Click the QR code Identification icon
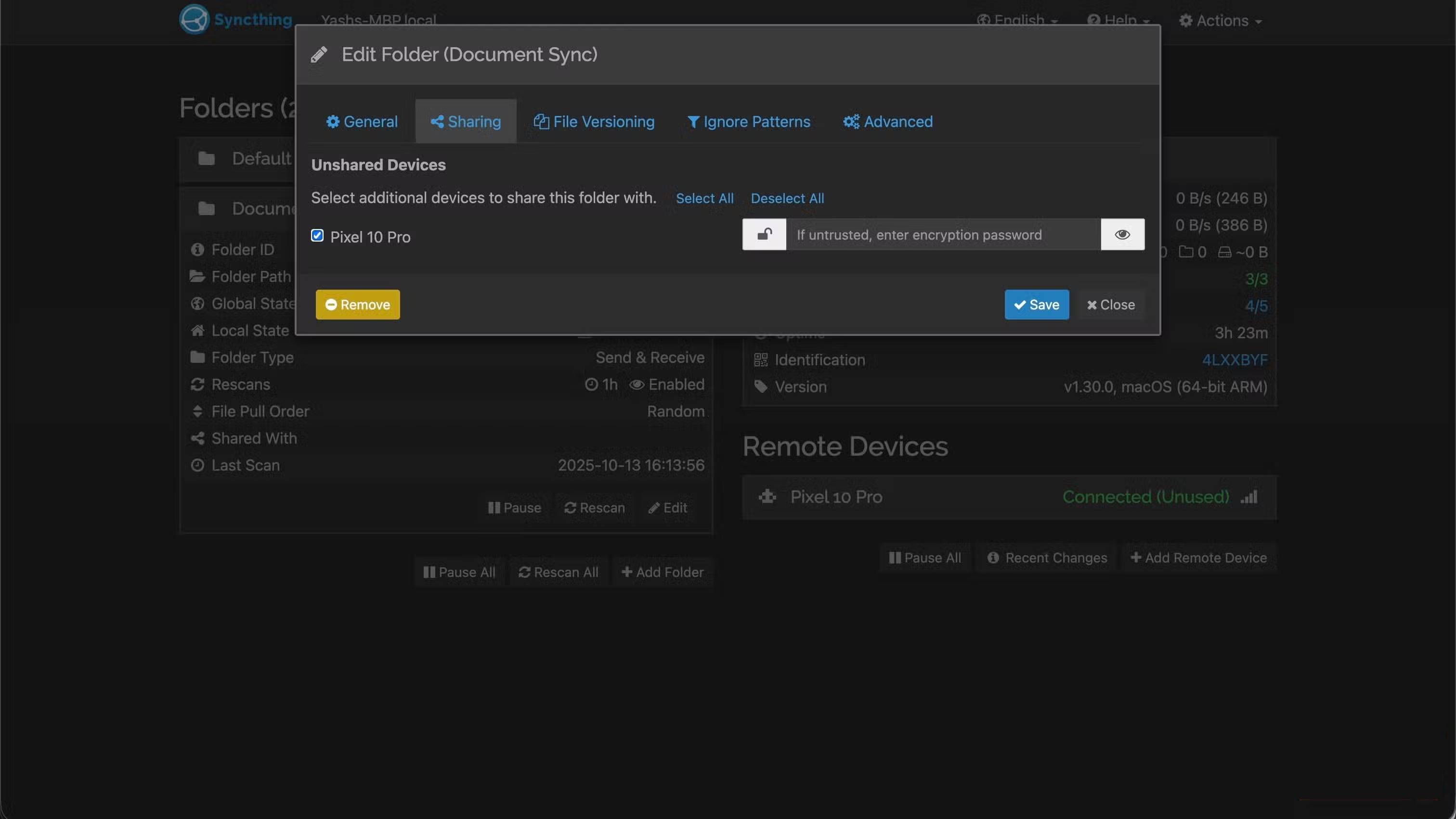Image resolution: width=1456 pixels, height=819 pixels. pyautogui.click(x=761, y=360)
